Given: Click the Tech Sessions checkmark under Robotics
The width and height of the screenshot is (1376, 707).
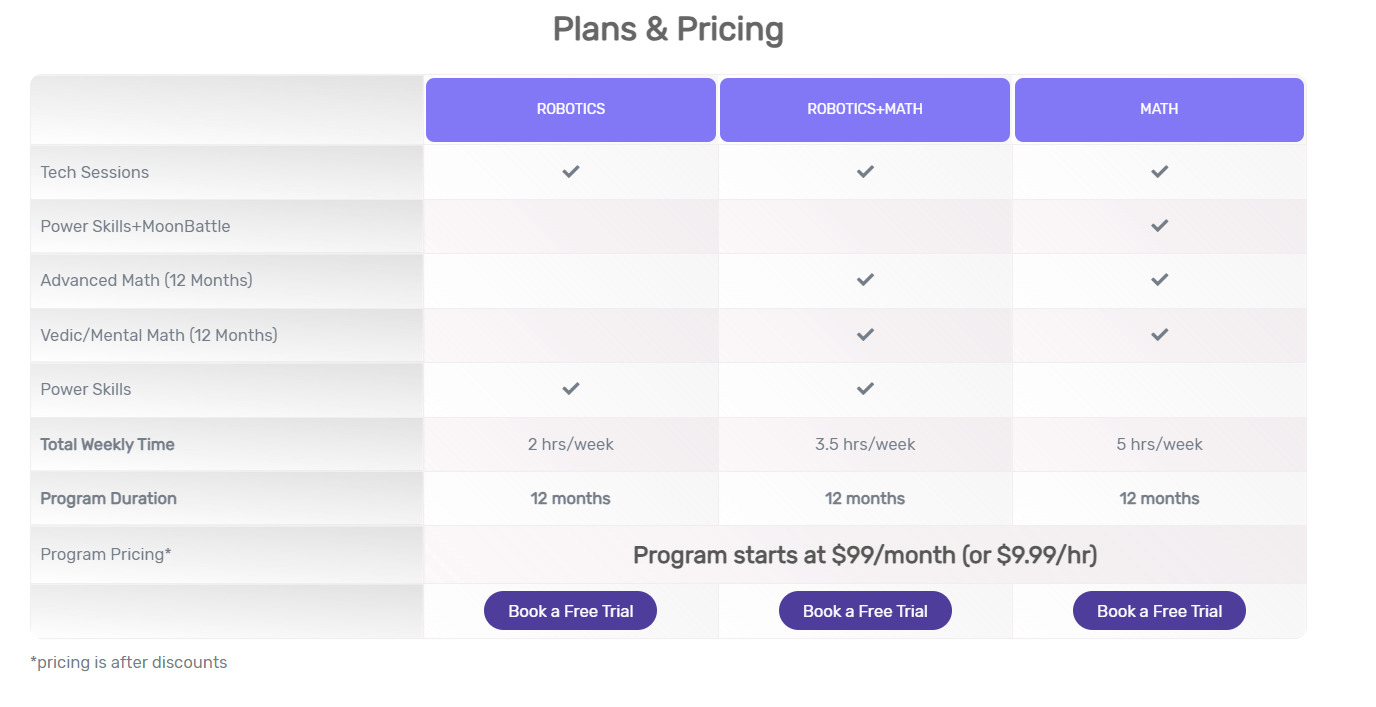Looking at the screenshot, I should click(570, 172).
